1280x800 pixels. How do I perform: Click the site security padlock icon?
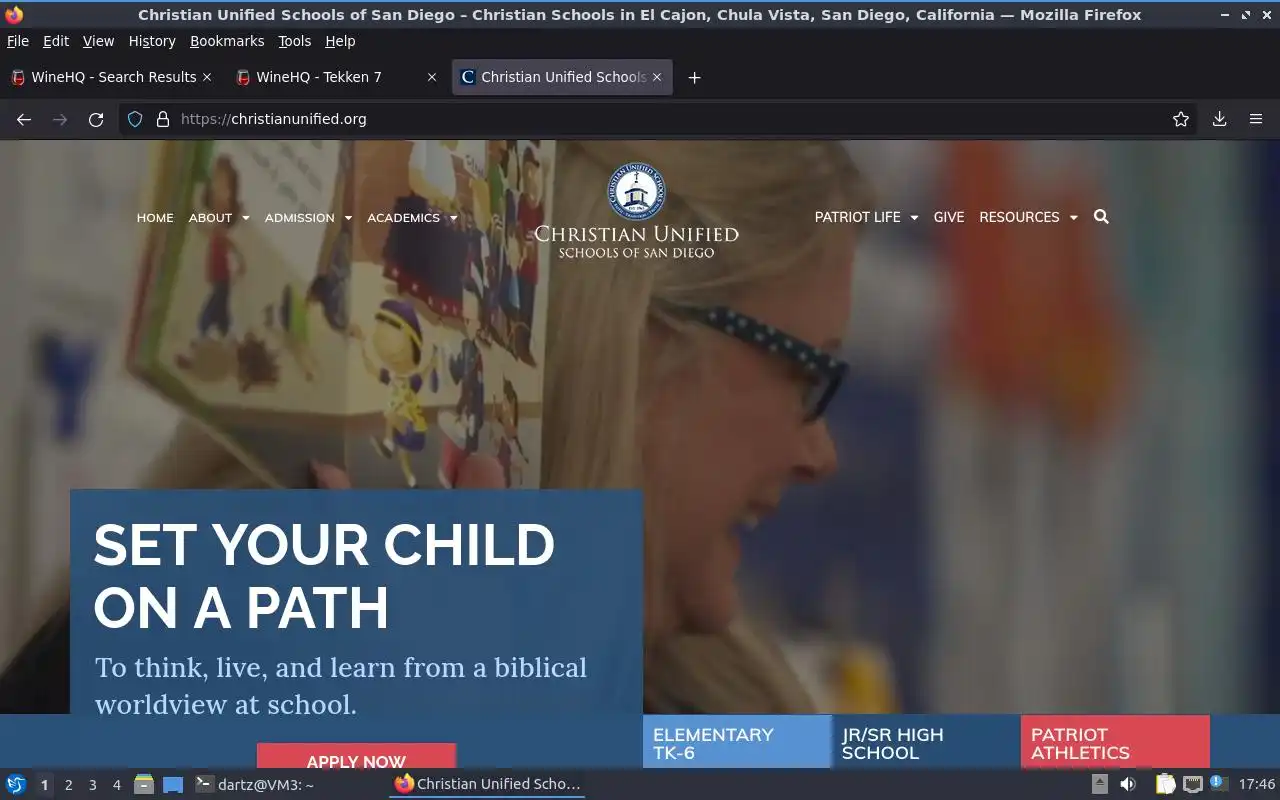pyautogui.click(x=163, y=119)
